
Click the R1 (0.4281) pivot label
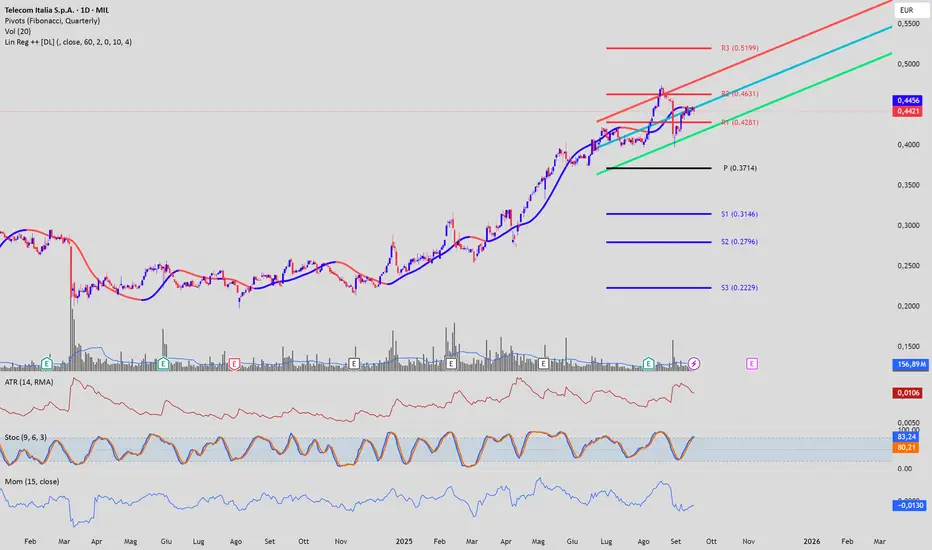pyautogui.click(x=739, y=122)
